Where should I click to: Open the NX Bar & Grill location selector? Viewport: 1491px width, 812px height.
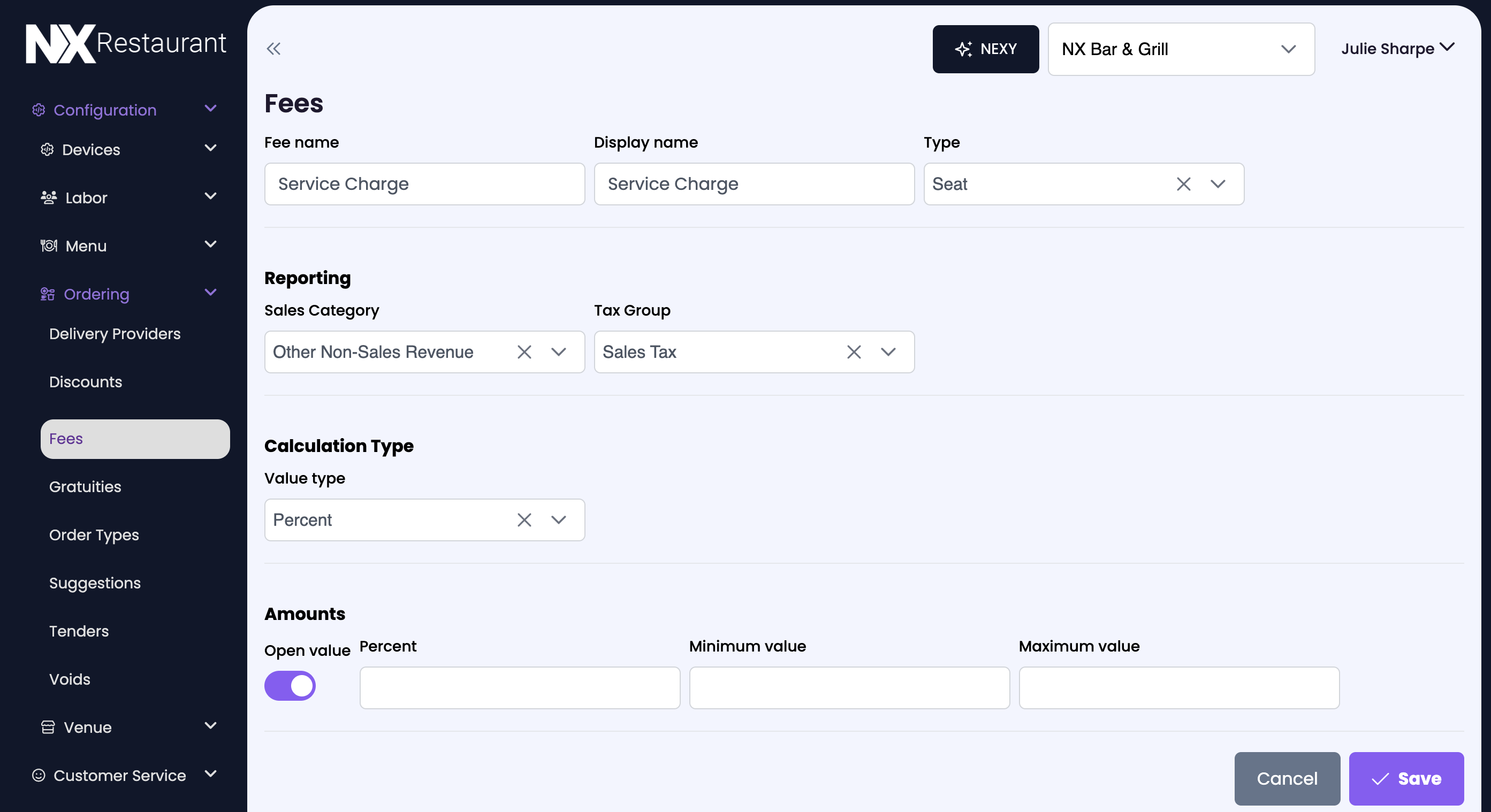point(1181,49)
